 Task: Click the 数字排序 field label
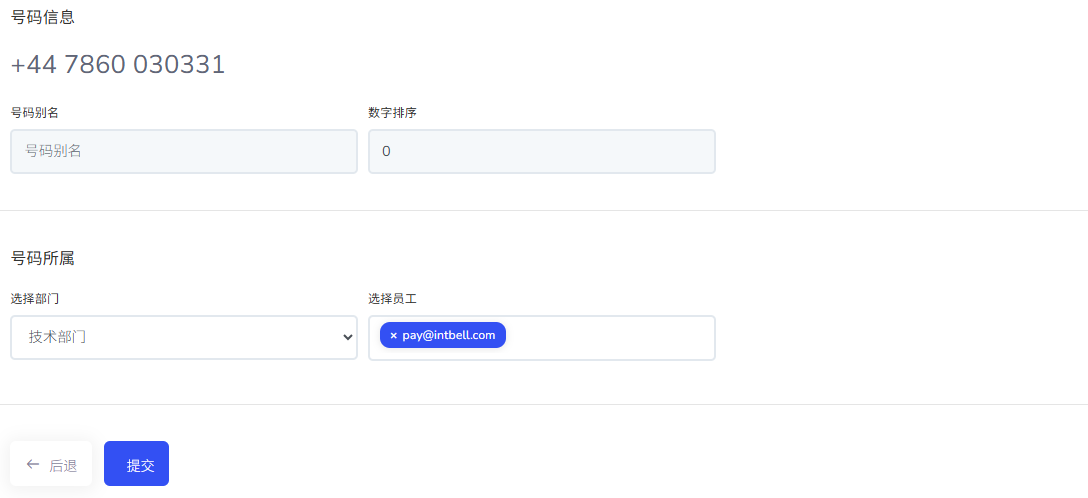[x=392, y=113]
